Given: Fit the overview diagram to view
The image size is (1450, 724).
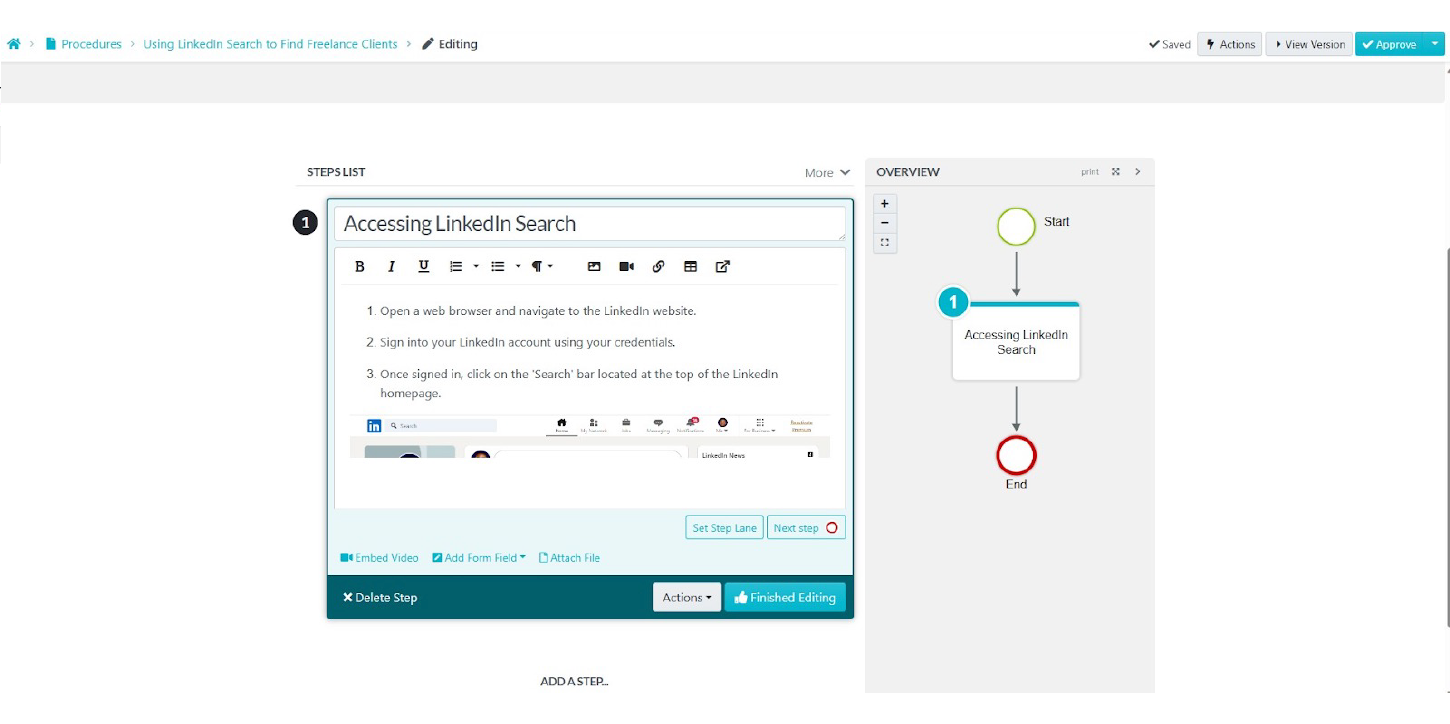Looking at the screenshot, I should (x=885, y=243).
